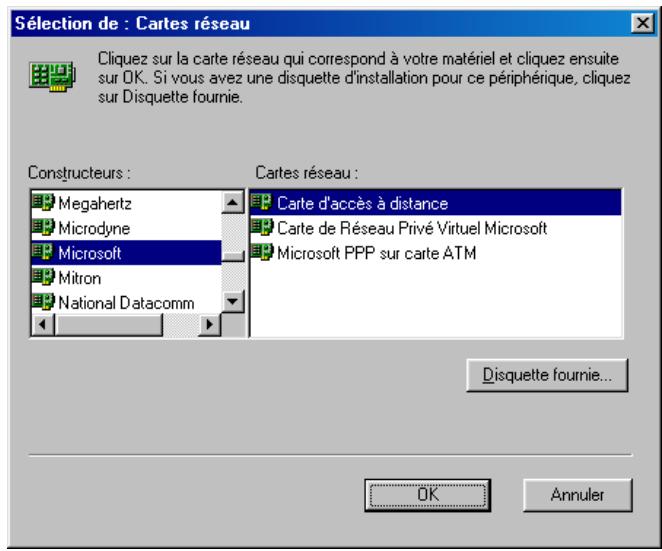Select Carte d'accès à distance entry
The height and width of the screenshot is (551, 662).
pos(435,203)
